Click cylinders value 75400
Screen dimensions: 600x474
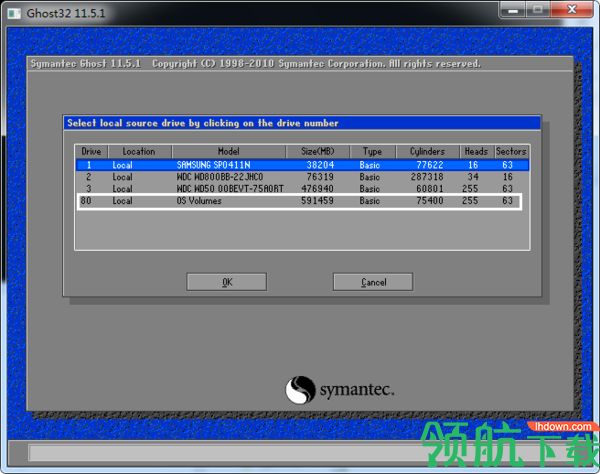click(430, 200)
